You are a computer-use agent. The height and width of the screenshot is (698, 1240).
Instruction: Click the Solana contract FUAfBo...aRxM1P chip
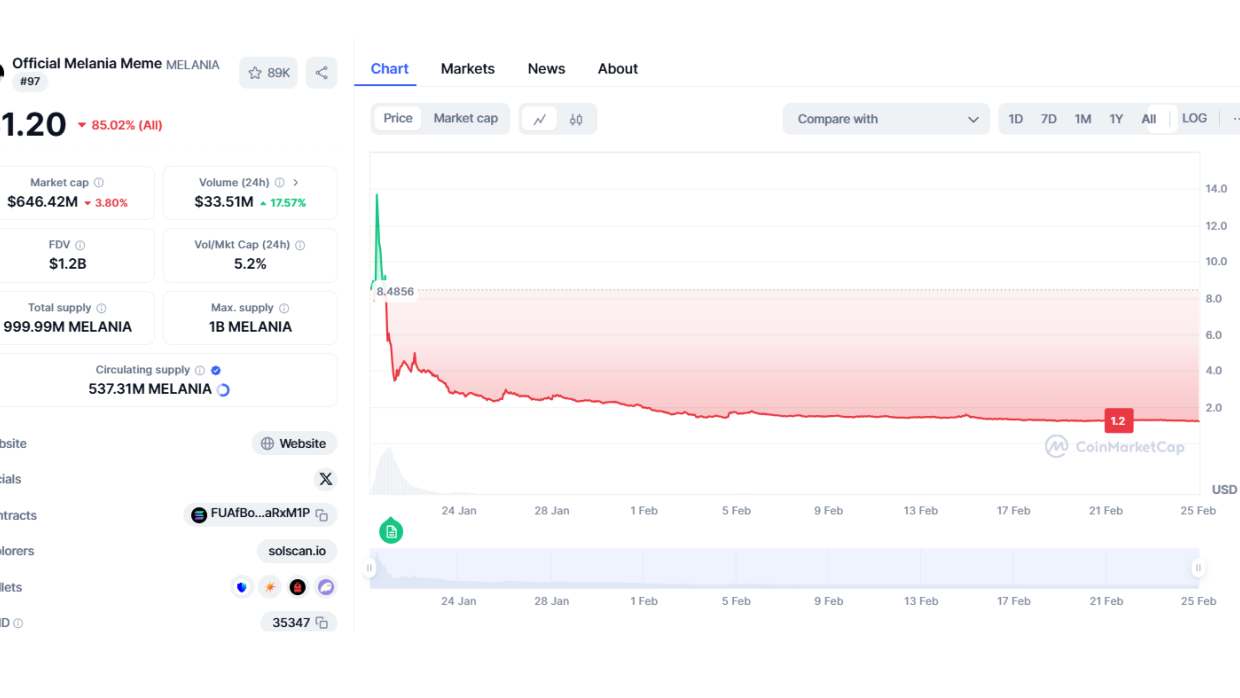[x=261, y=515]
